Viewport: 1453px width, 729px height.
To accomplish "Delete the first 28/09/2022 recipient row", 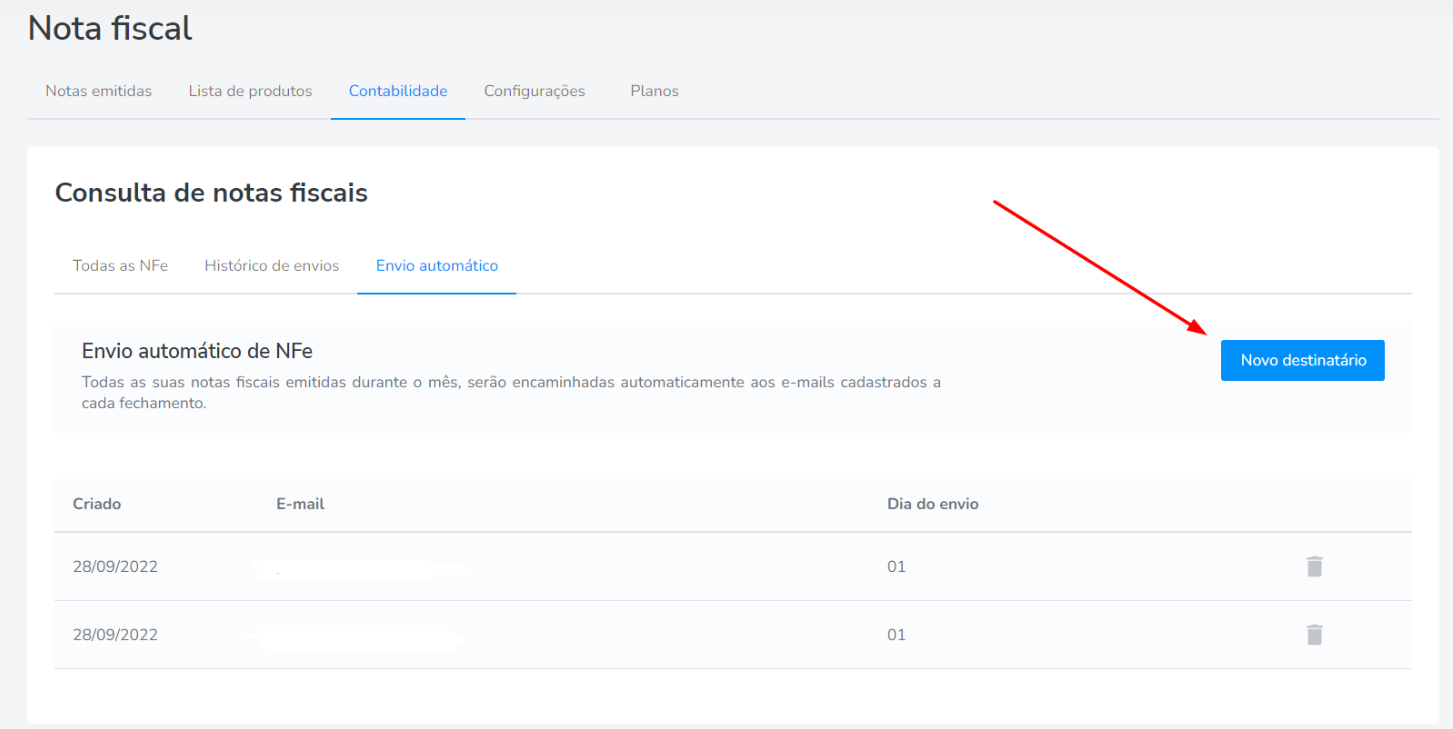I will [x=1314, y=567].
